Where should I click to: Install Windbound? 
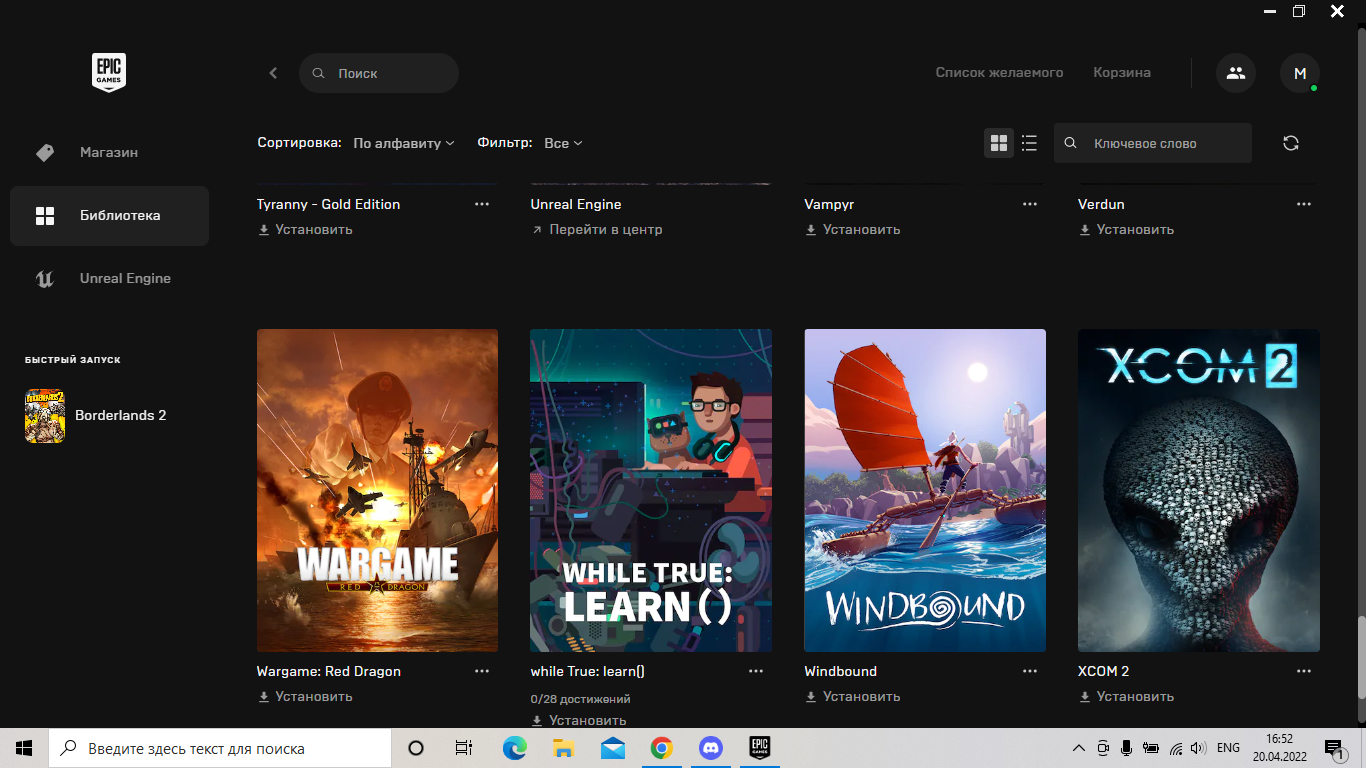(x=853, y=696)
